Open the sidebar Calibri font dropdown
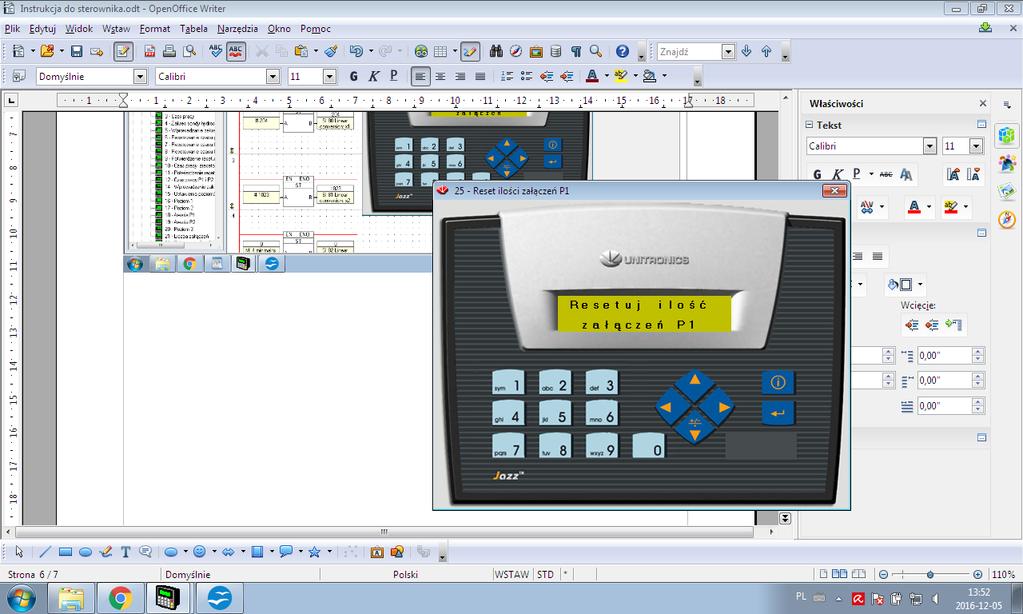The image size is (1023, 614). [930, 146]
